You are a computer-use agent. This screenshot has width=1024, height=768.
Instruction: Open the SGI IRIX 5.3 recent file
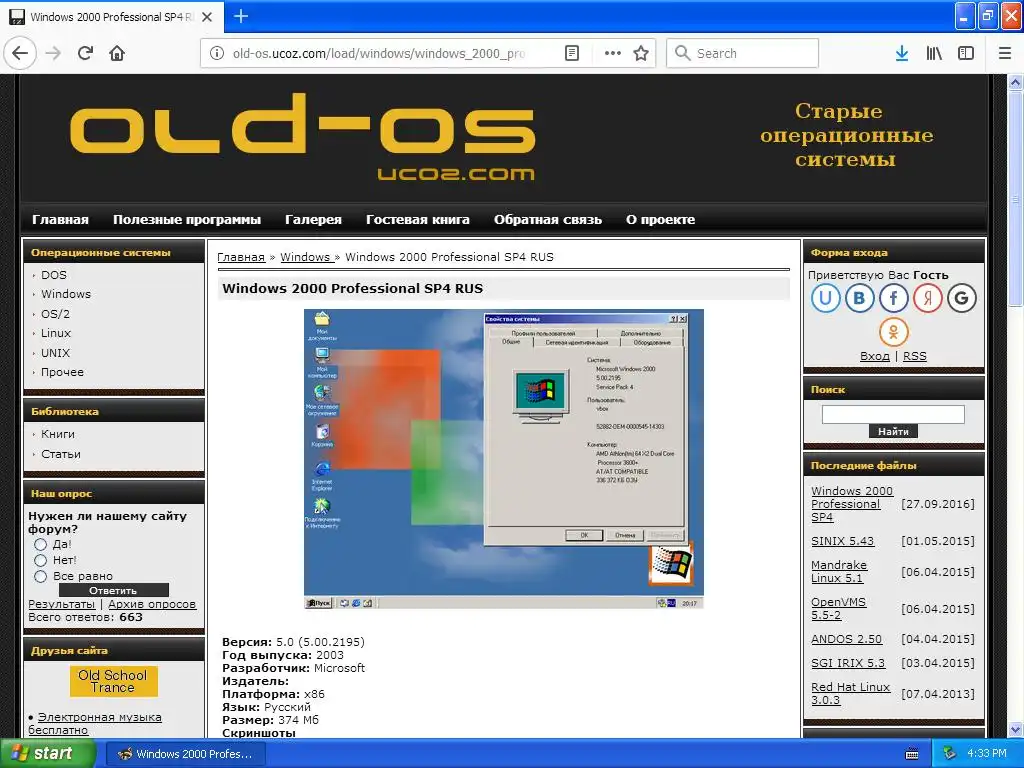click(x=848, y=664)
